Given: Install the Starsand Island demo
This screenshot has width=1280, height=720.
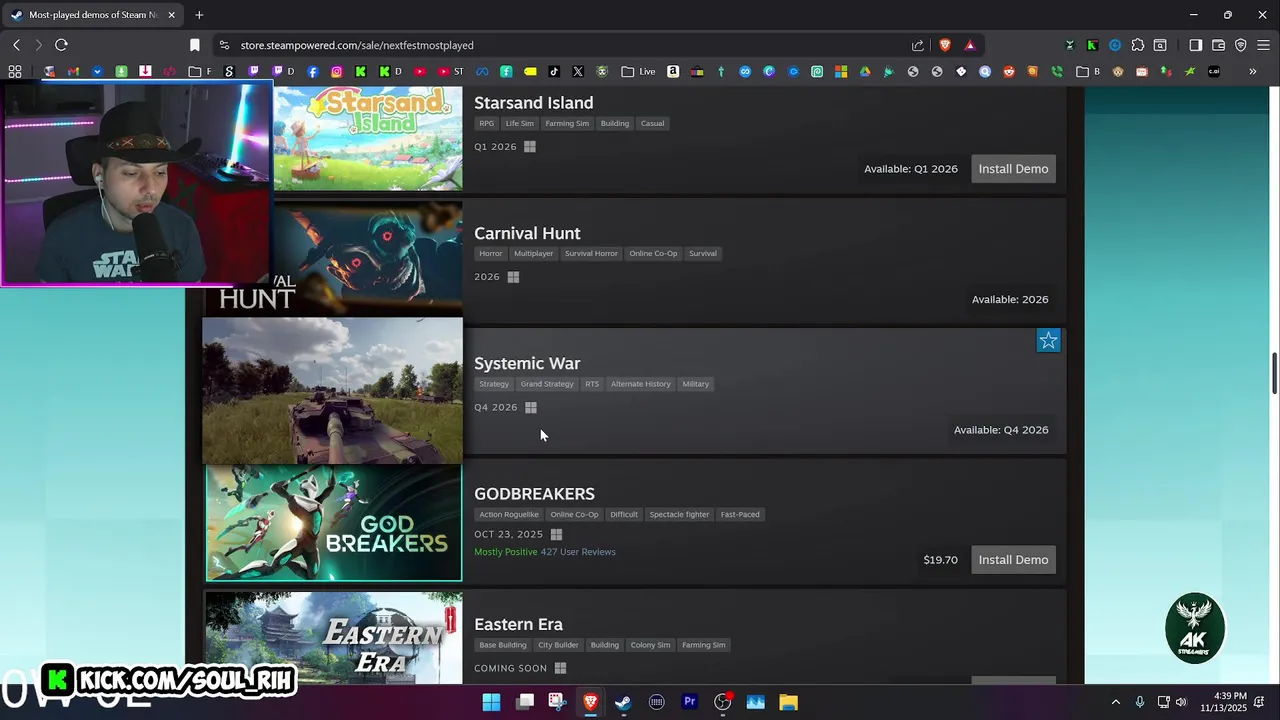Looking at the screenshot, I should click(x=1013, y=169).
